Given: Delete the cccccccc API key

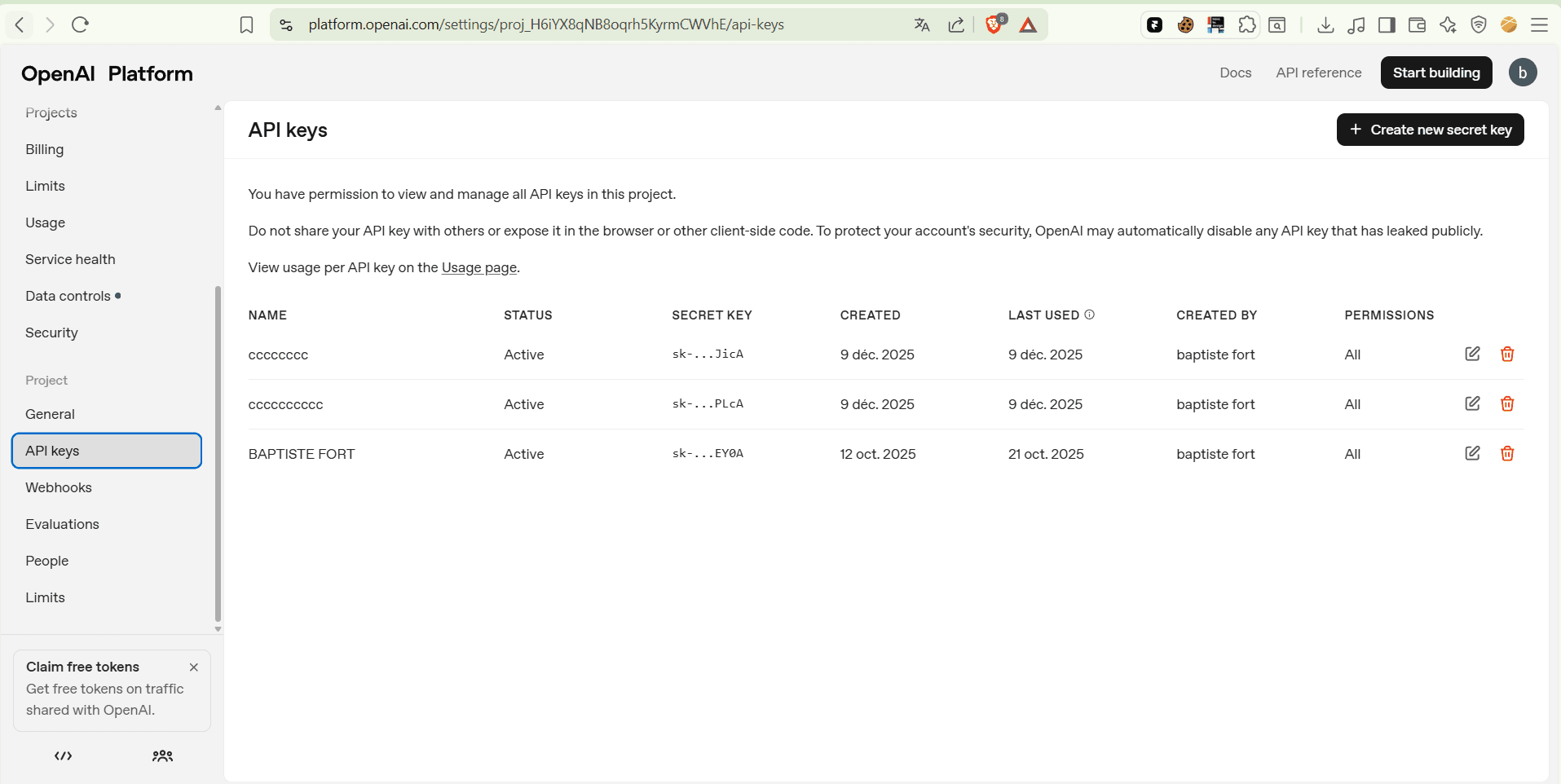Looking at the screenshot, I should coord(1507,354).
